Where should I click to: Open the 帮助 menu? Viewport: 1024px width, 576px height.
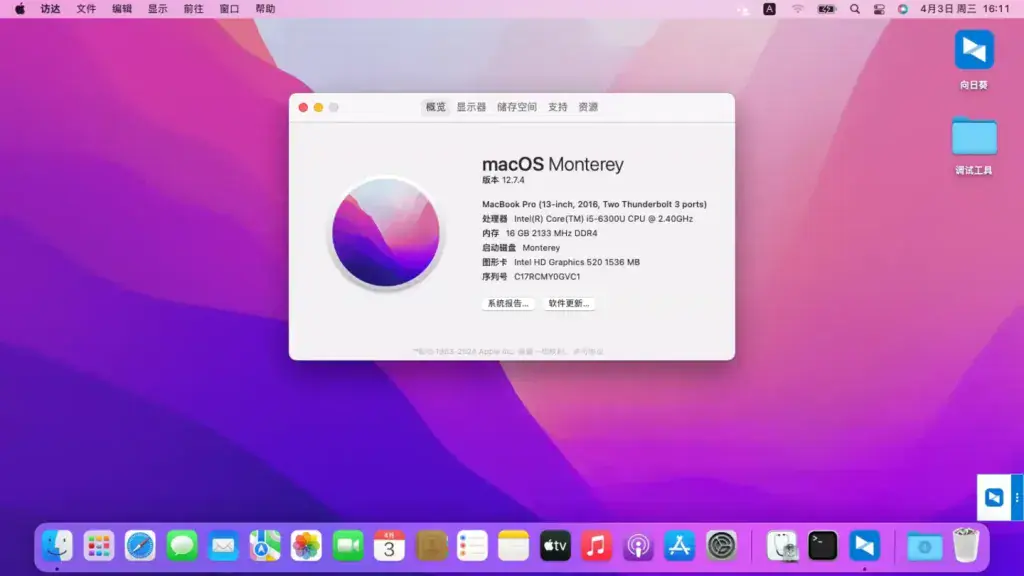265,9
